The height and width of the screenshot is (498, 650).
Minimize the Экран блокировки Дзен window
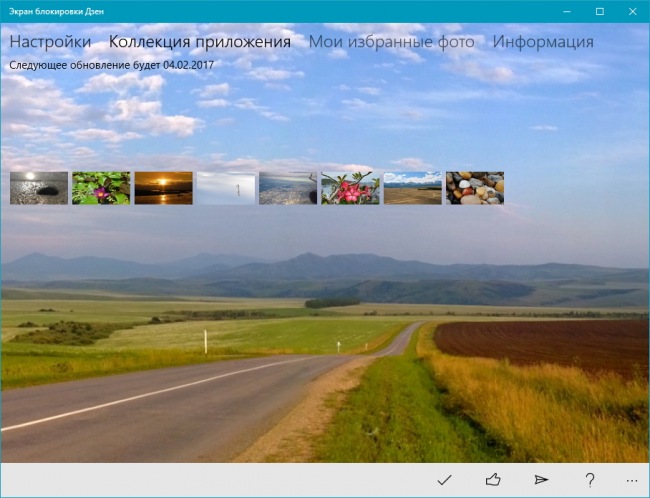tap(567, 12)
